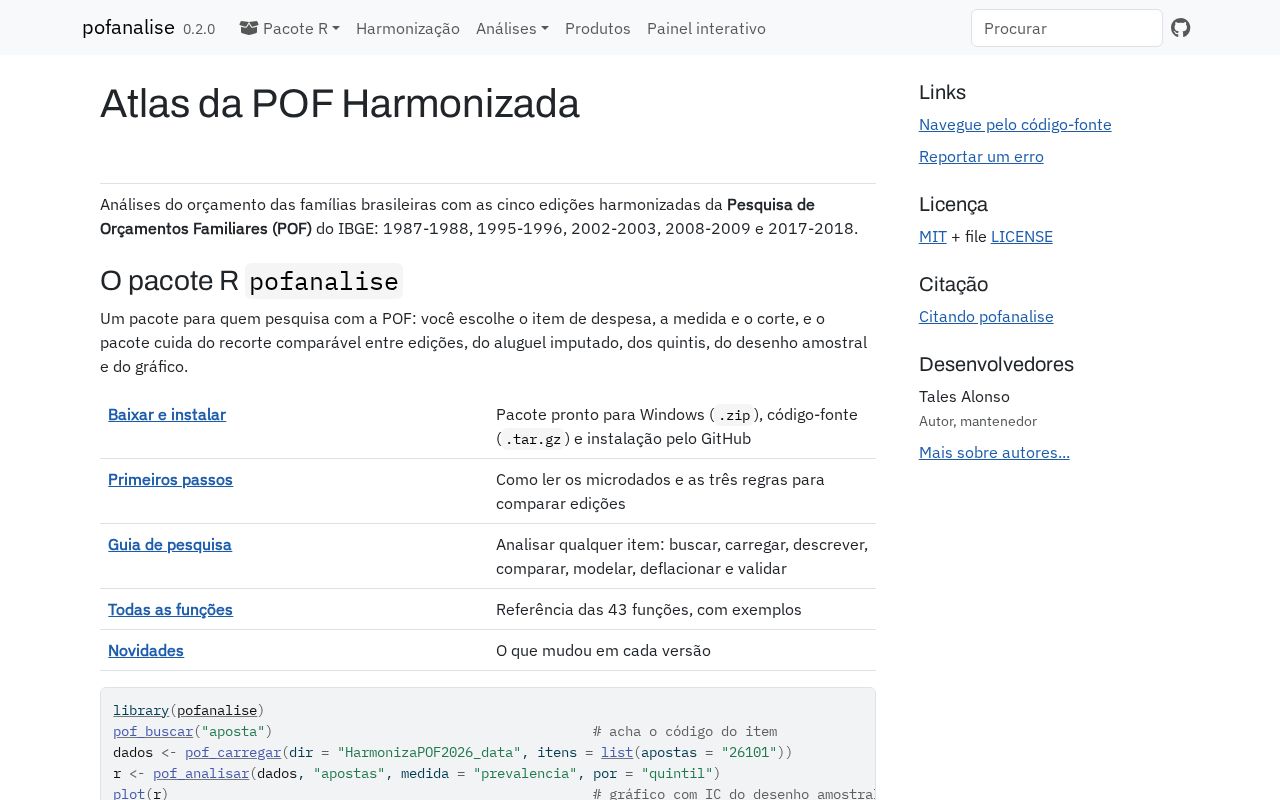Open the Novidades changelog link
The height and width of the screenshot is (800, 1280).
(146, 650)
